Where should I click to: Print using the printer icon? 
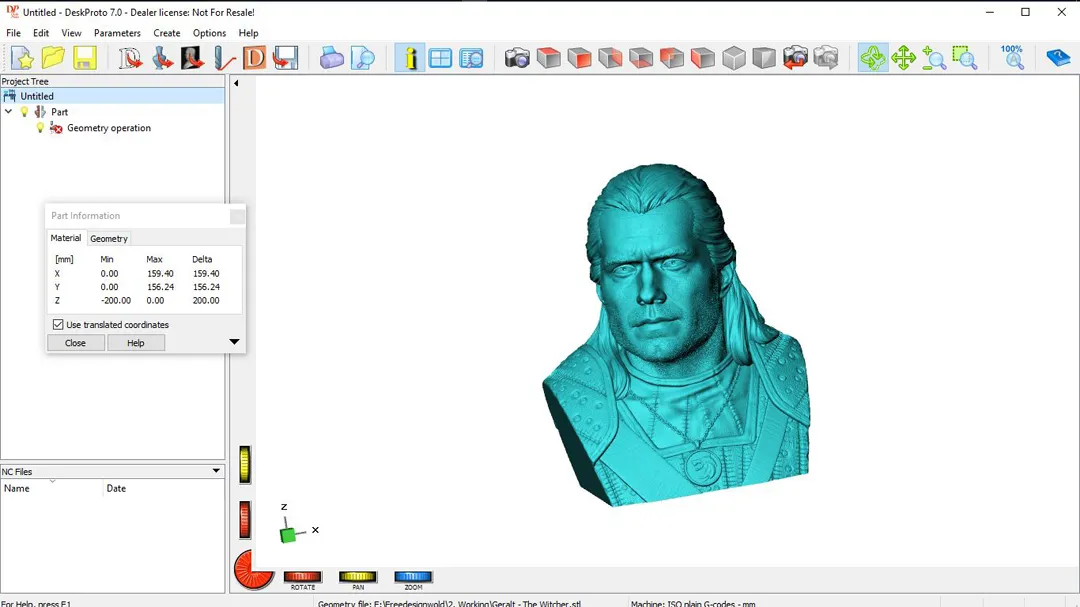331,58
